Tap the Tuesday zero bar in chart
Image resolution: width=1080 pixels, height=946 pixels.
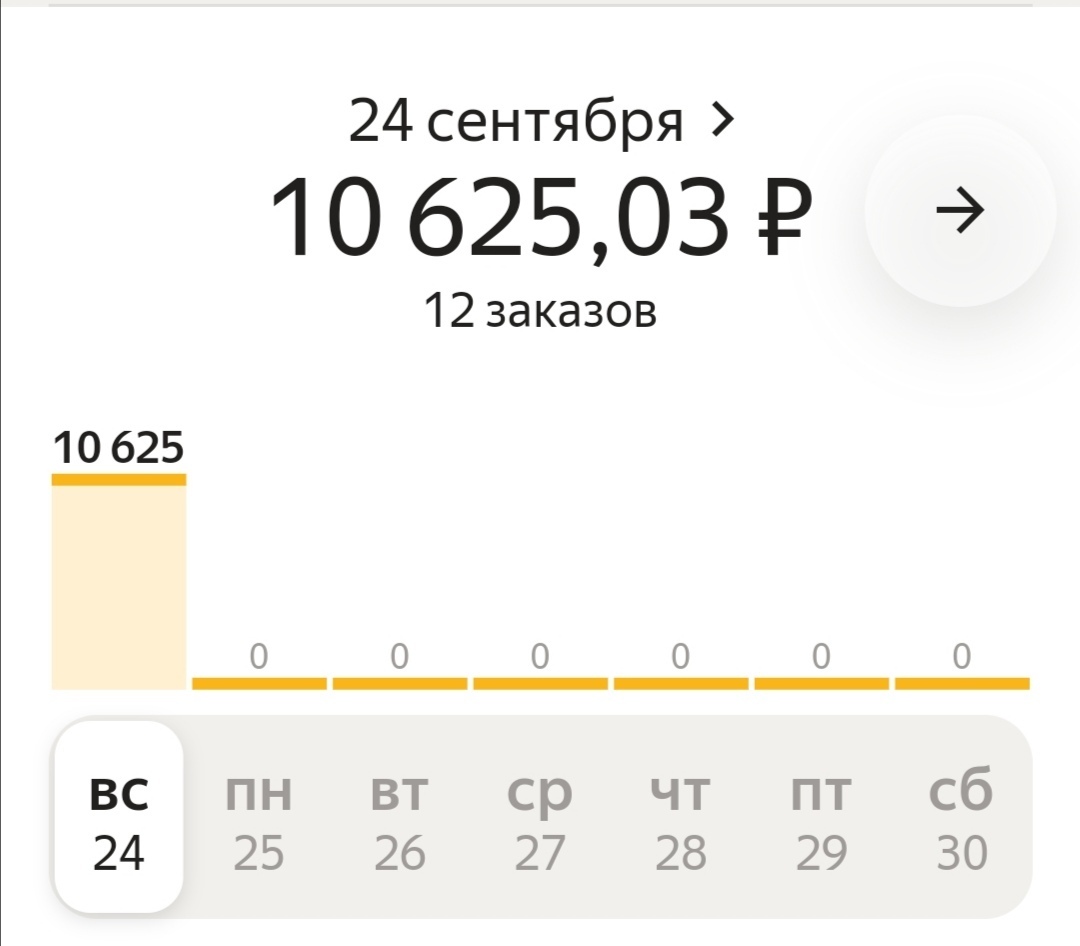coord(400,683)
